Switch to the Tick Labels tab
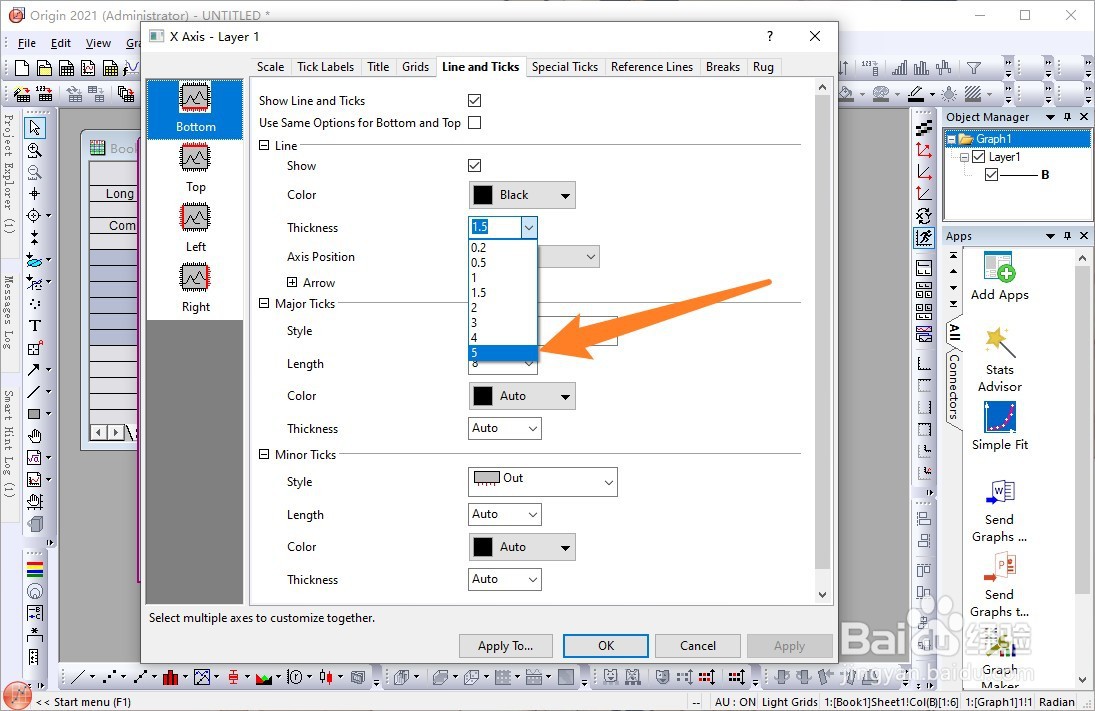This screenshot has height=711, width=1095. (x=325, y=67)
